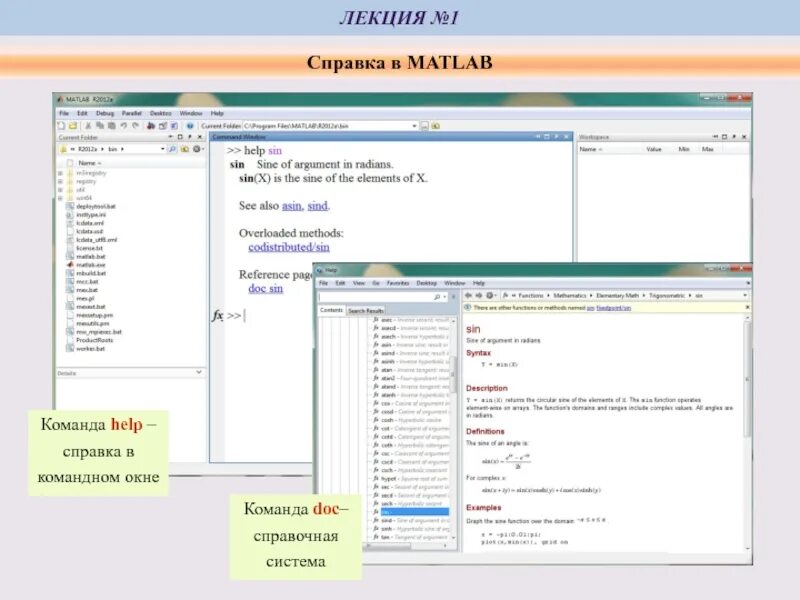Open Help breadcrumb dropdown arrow at right
The image size is (800, 600).
click(745, 295)
